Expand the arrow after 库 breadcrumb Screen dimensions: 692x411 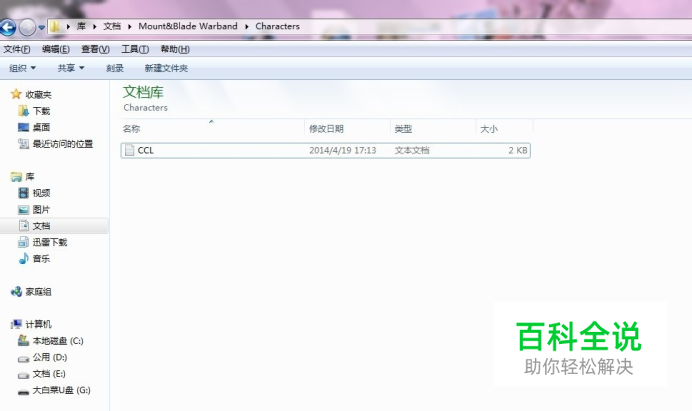pos(94,26)
